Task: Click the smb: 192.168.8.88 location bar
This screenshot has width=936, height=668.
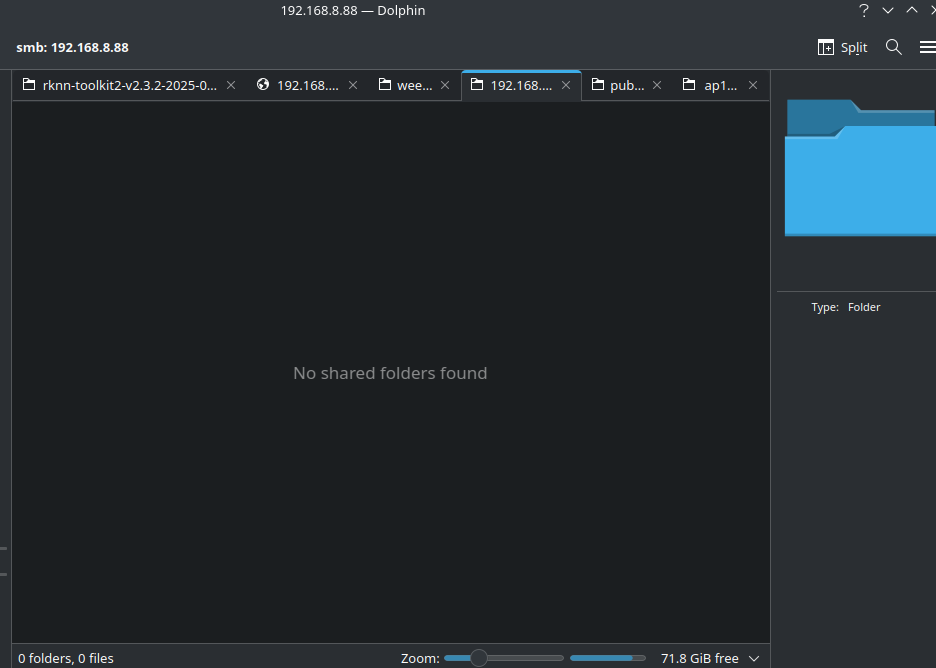Action: 72,47
